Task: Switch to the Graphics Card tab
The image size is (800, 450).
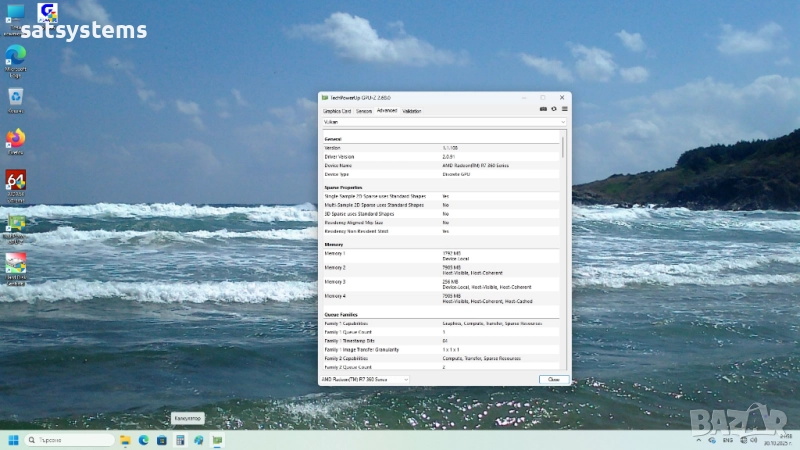Action: 337,110
